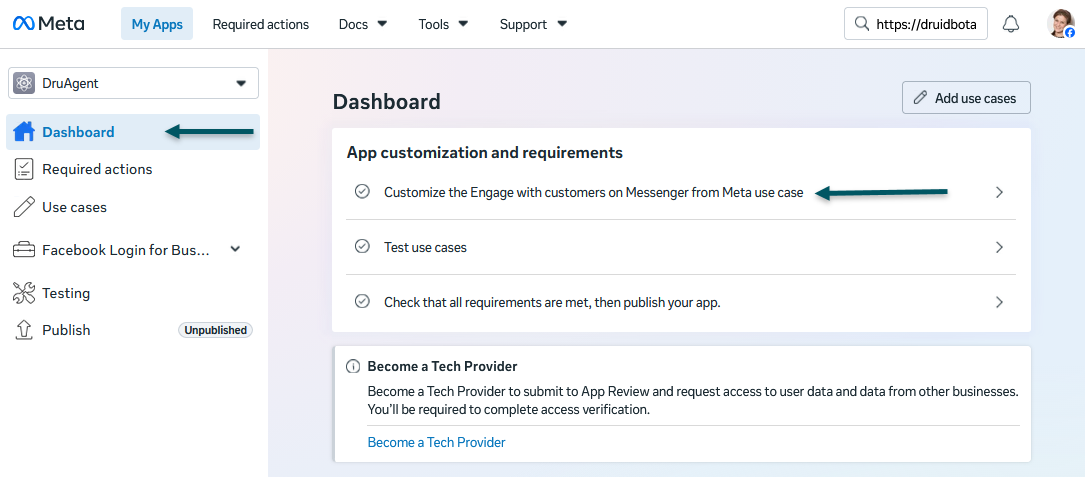Open Required actions in the sidebar
Viewport: 1085px width, 477px height.
97,169
